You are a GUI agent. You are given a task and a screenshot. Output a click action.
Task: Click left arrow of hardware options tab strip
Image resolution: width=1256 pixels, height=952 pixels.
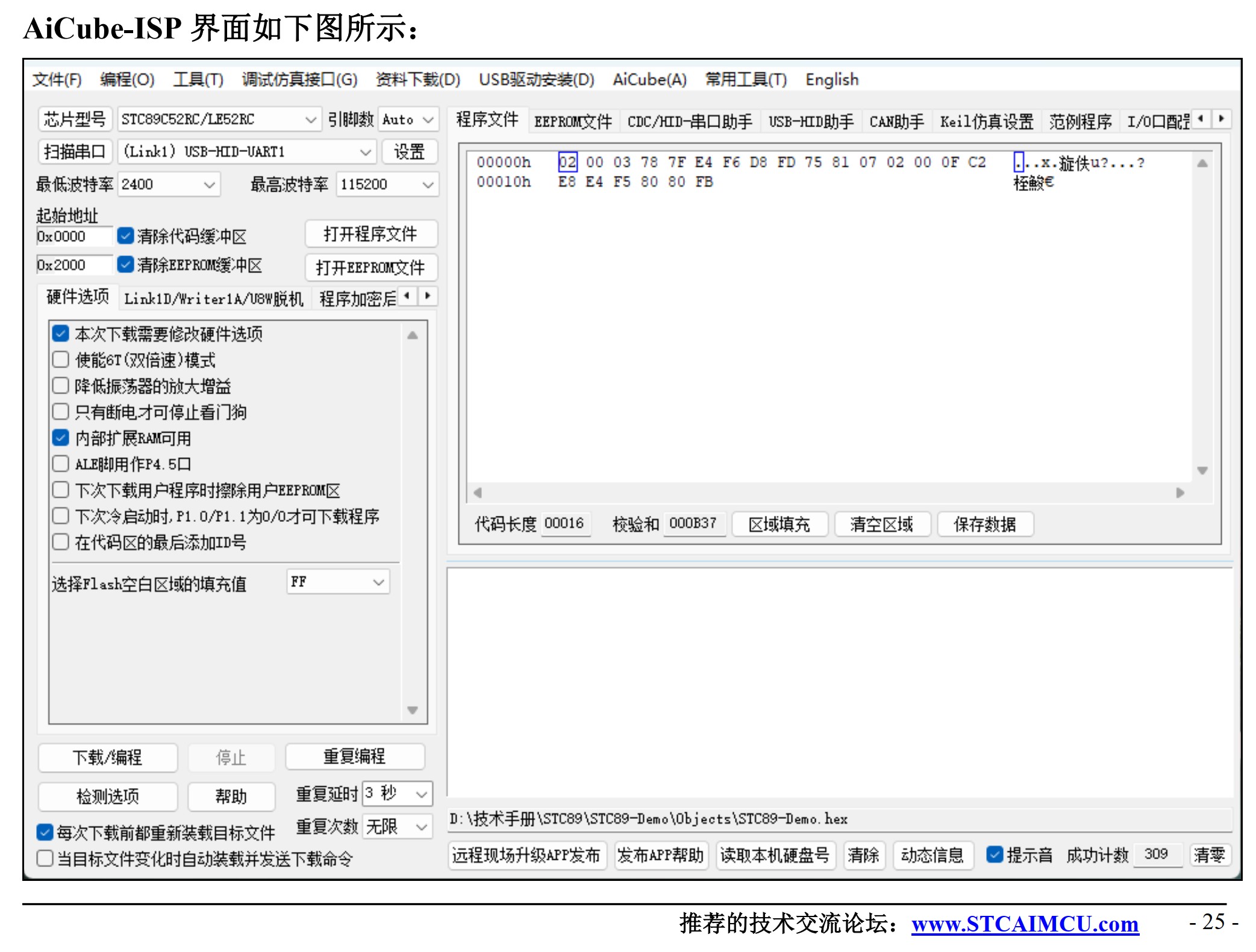[408, 296]
